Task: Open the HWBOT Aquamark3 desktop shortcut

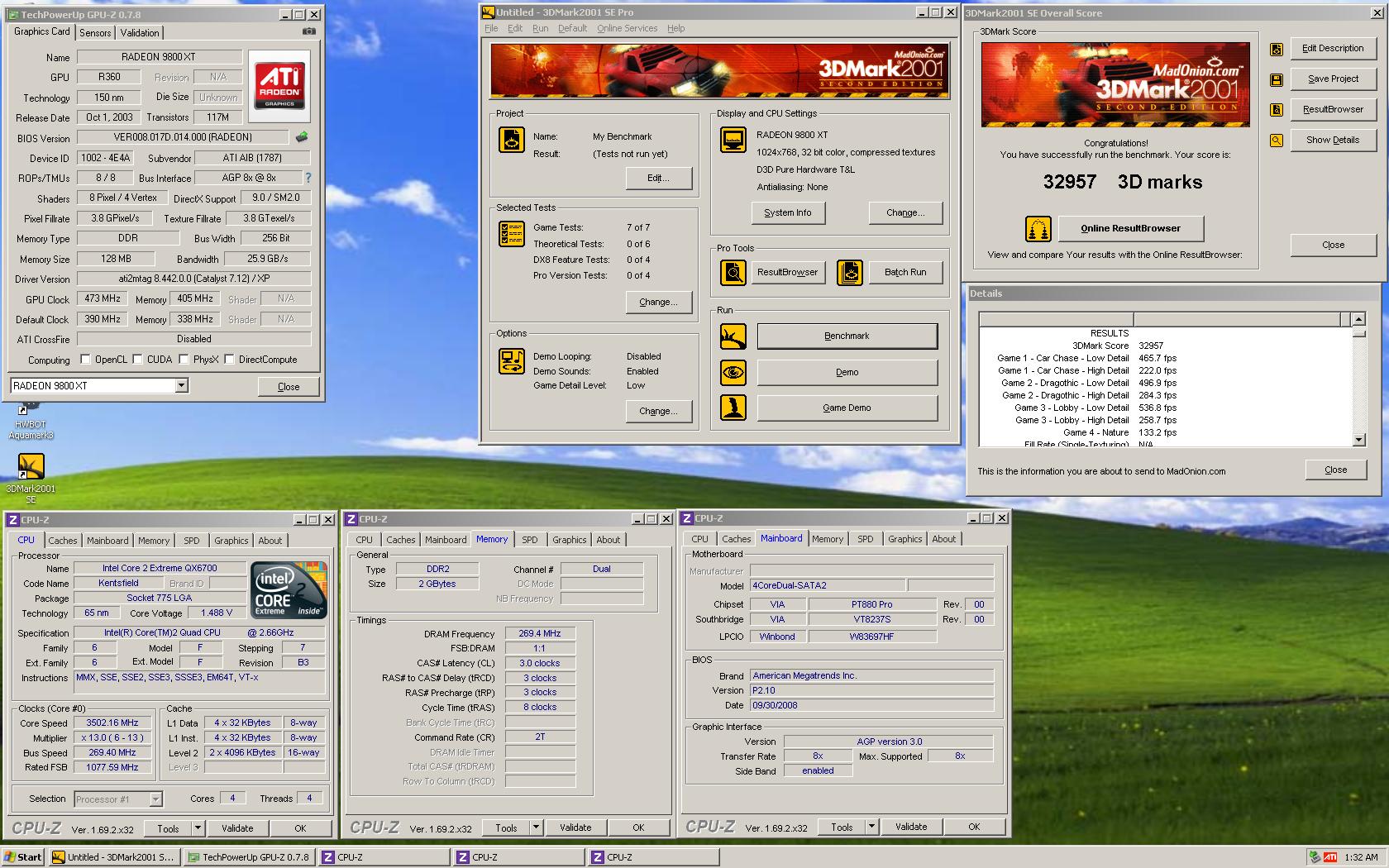Action: tap(31, 422)
